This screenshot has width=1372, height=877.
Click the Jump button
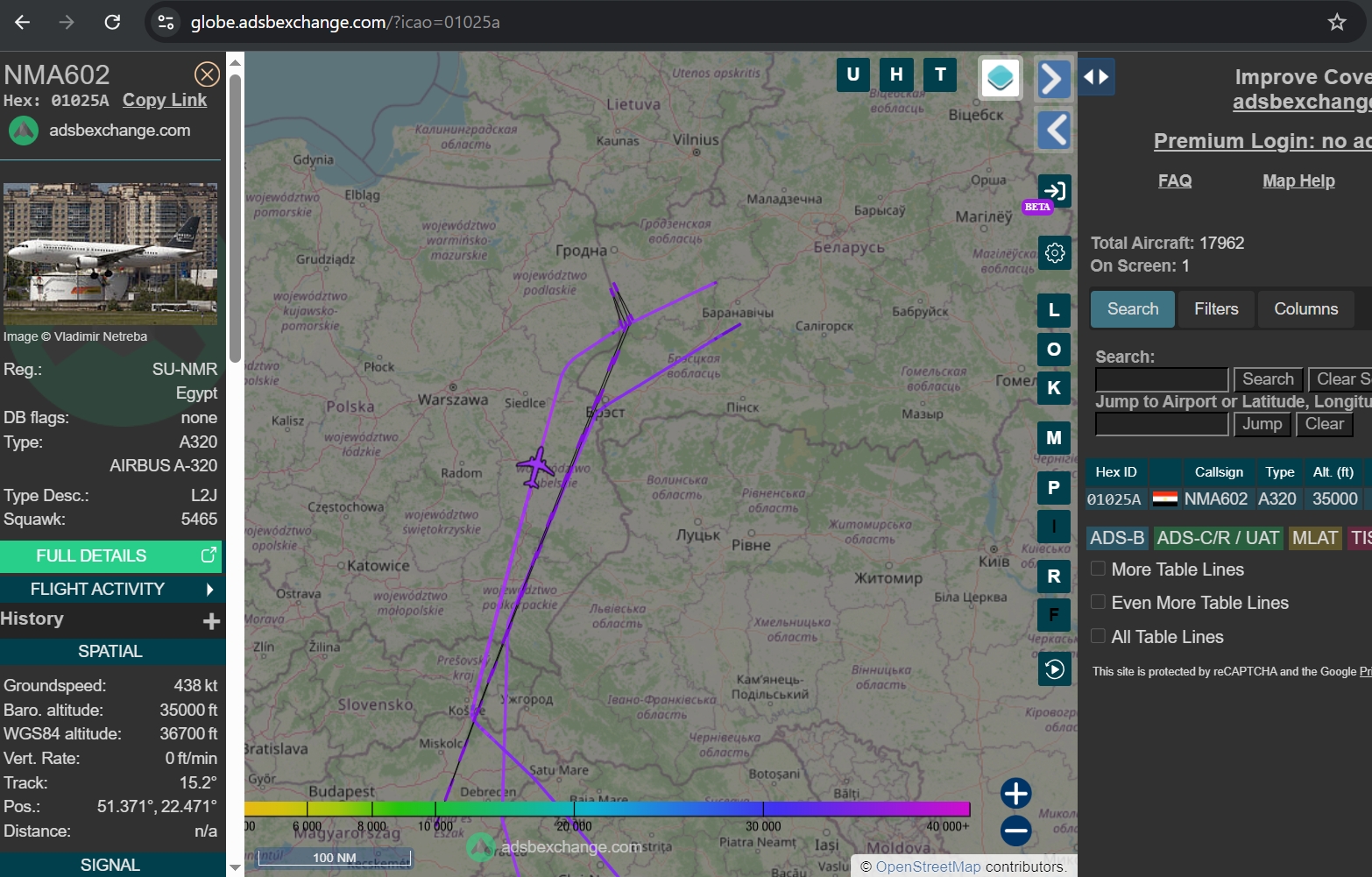1262,424
